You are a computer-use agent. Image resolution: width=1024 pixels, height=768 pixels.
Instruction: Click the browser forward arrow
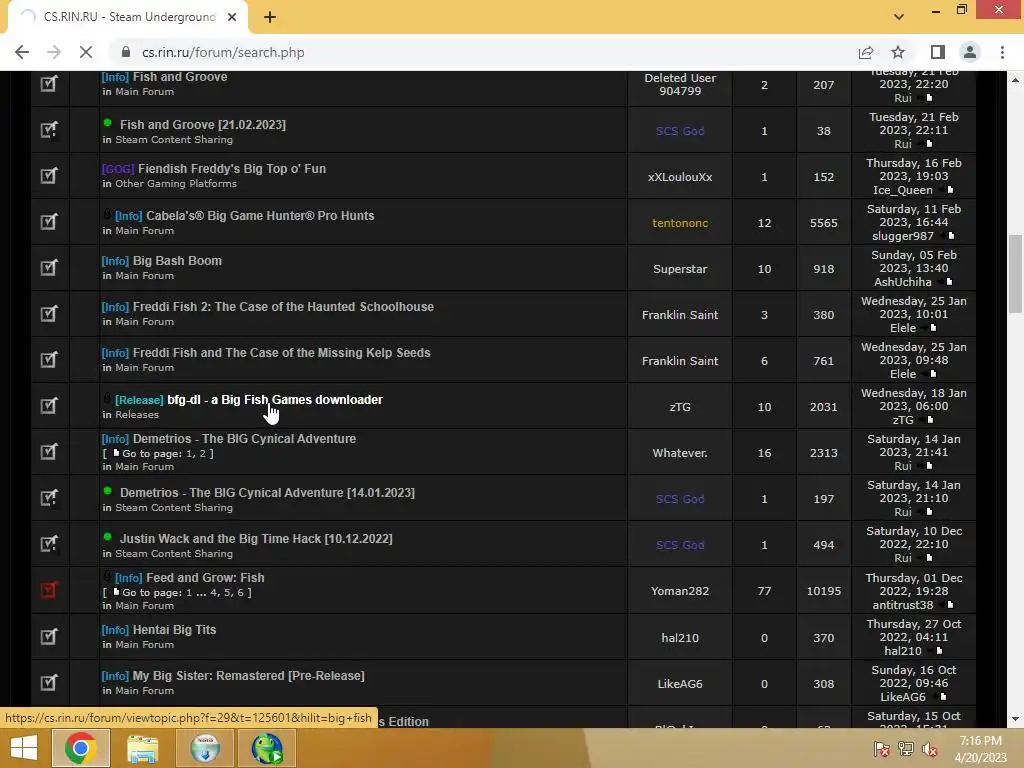click(x=54, y=52)
